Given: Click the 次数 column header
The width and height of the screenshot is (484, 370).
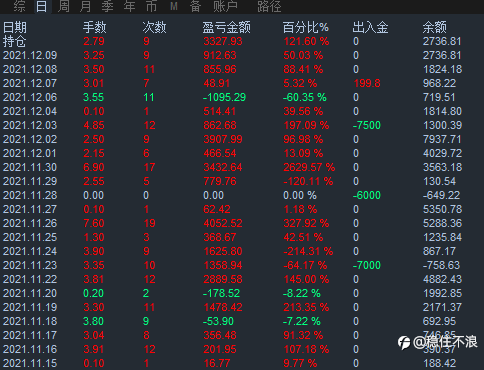Looking at the screenshot, I should click(154, 27).
